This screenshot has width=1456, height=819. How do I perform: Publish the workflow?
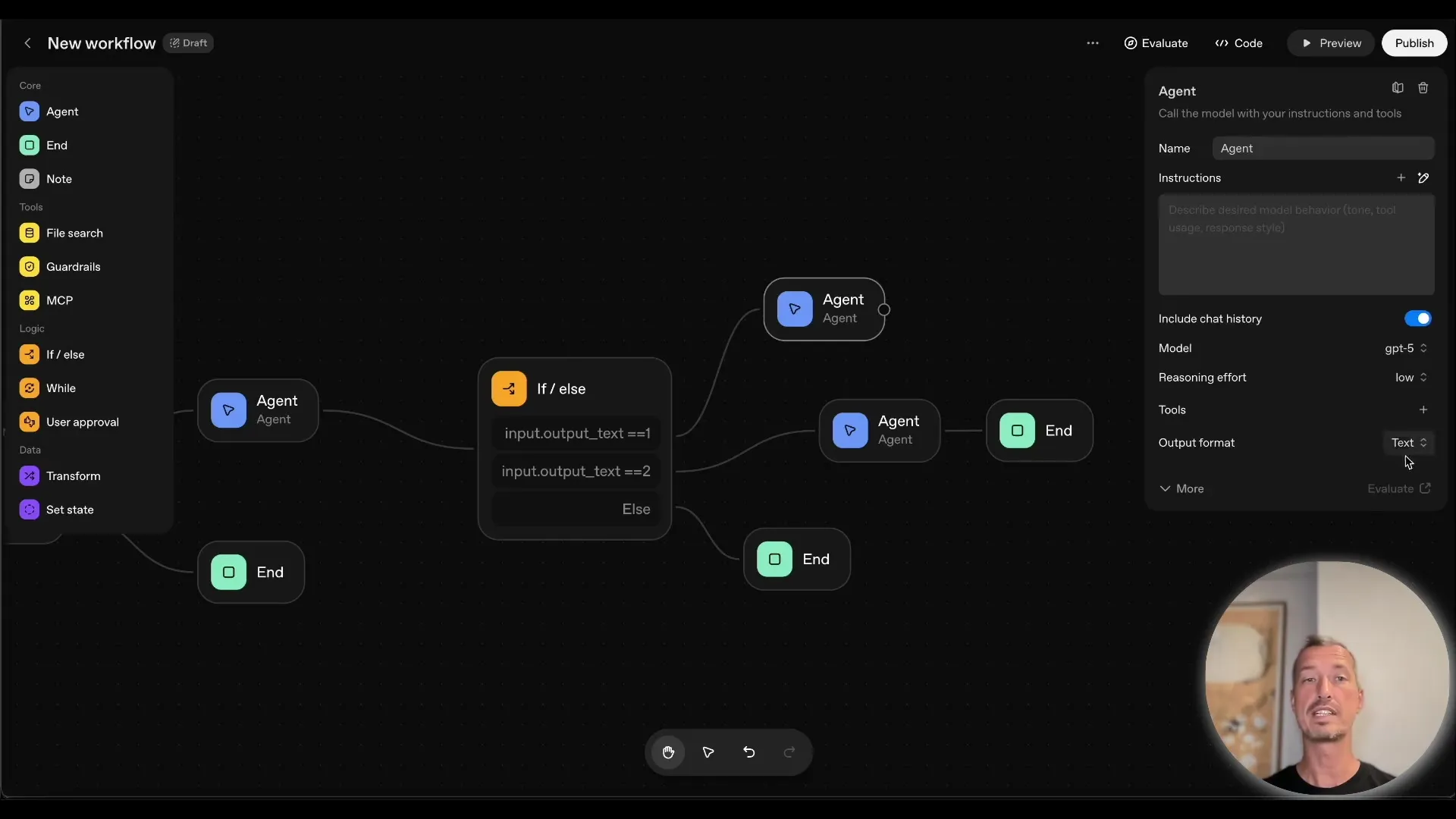[x=1414, y=43]
